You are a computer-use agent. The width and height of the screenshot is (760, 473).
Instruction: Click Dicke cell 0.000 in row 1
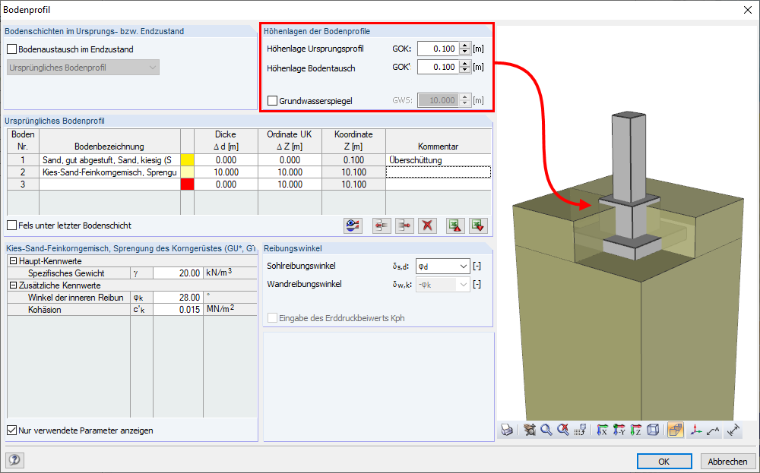[x=226, y=160]
